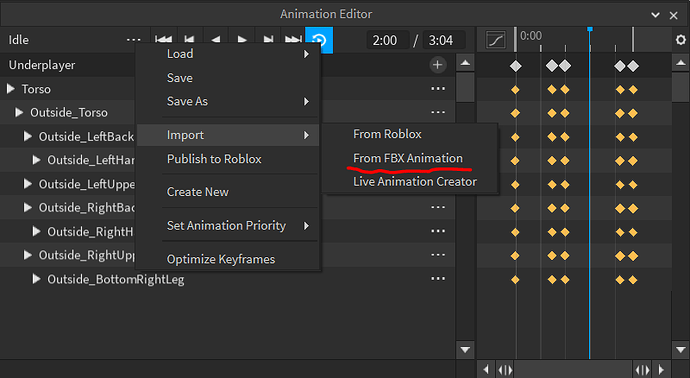Screen dimensions: 690x378
Task: Expand the Outside_BottomRightLeg track
Action: pyautogui.click(x=37, y=279)
